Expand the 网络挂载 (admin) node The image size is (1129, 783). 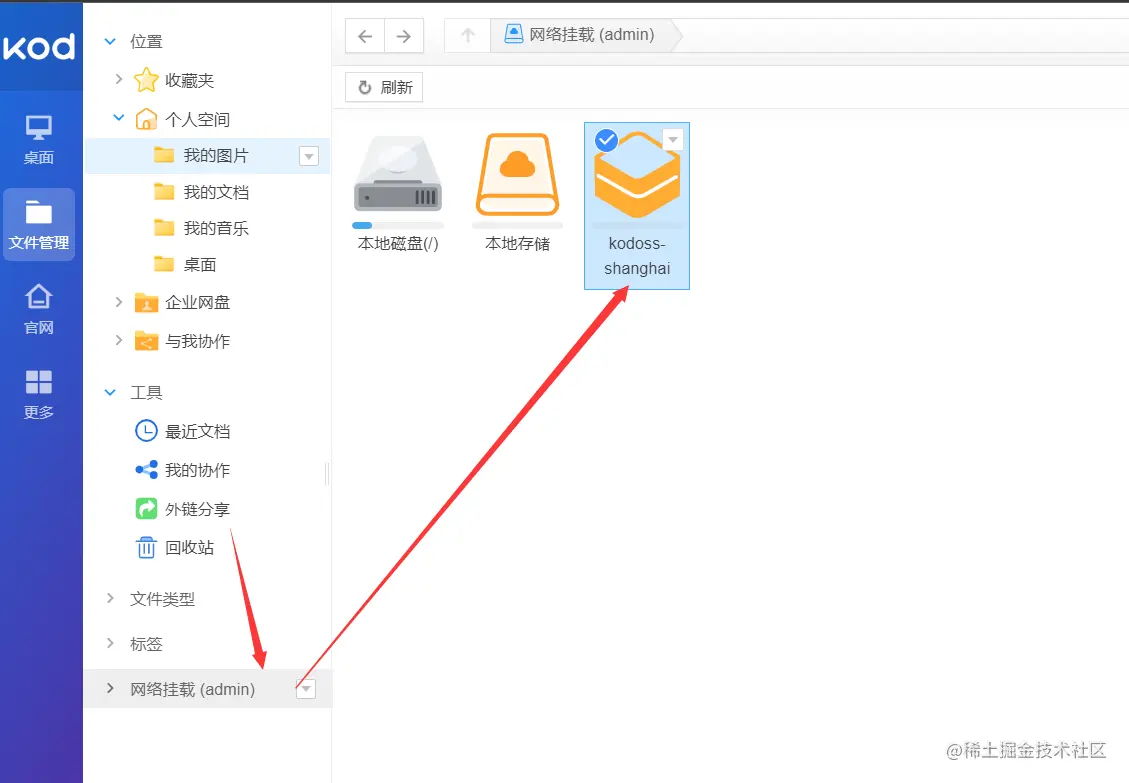click(110, 688)
